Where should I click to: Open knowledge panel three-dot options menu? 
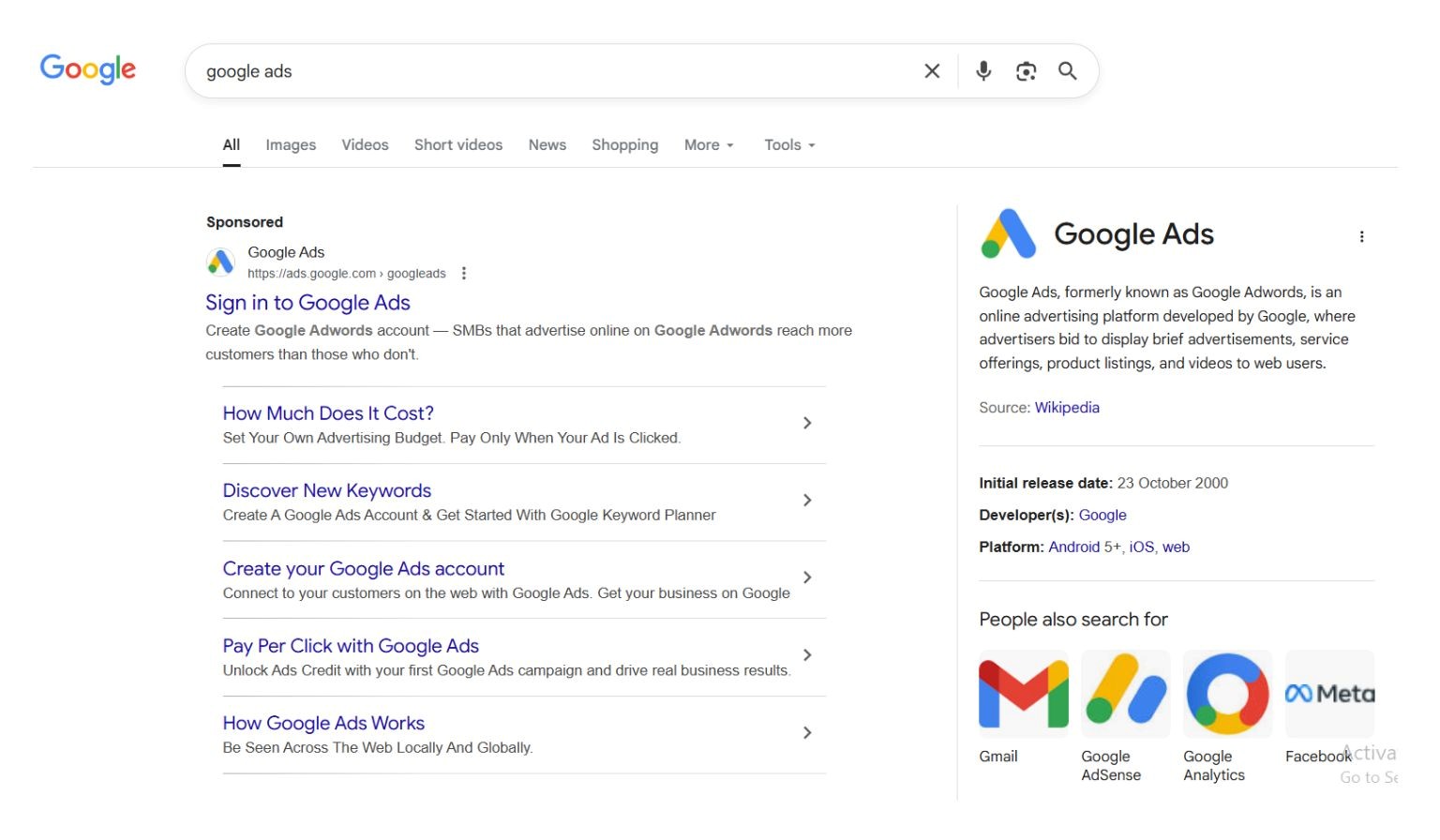[1362, 236]
